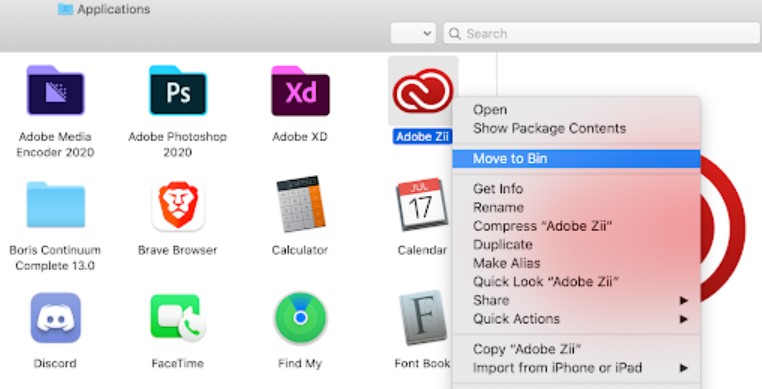Click the magnifier icon in Search field

455,34
